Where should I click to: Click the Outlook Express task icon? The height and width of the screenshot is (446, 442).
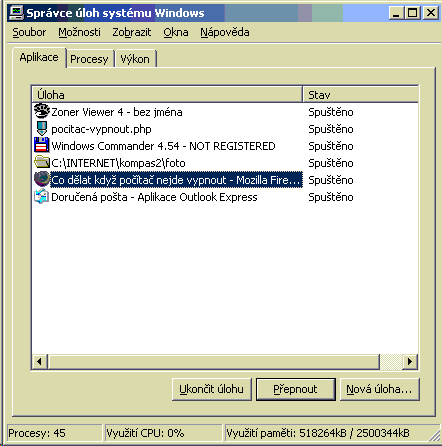pos(42,196)
